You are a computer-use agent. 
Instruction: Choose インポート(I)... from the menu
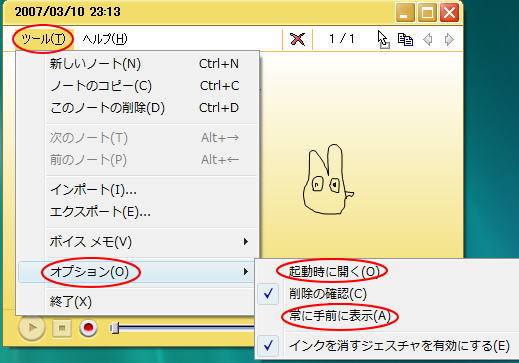[x=137, y=190]
